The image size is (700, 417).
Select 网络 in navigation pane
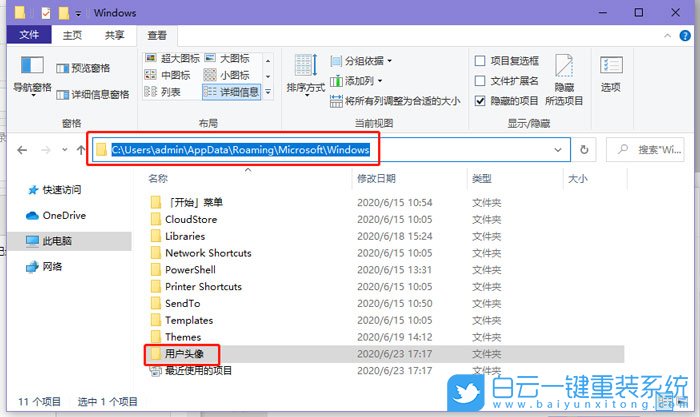tap(44, 267)
